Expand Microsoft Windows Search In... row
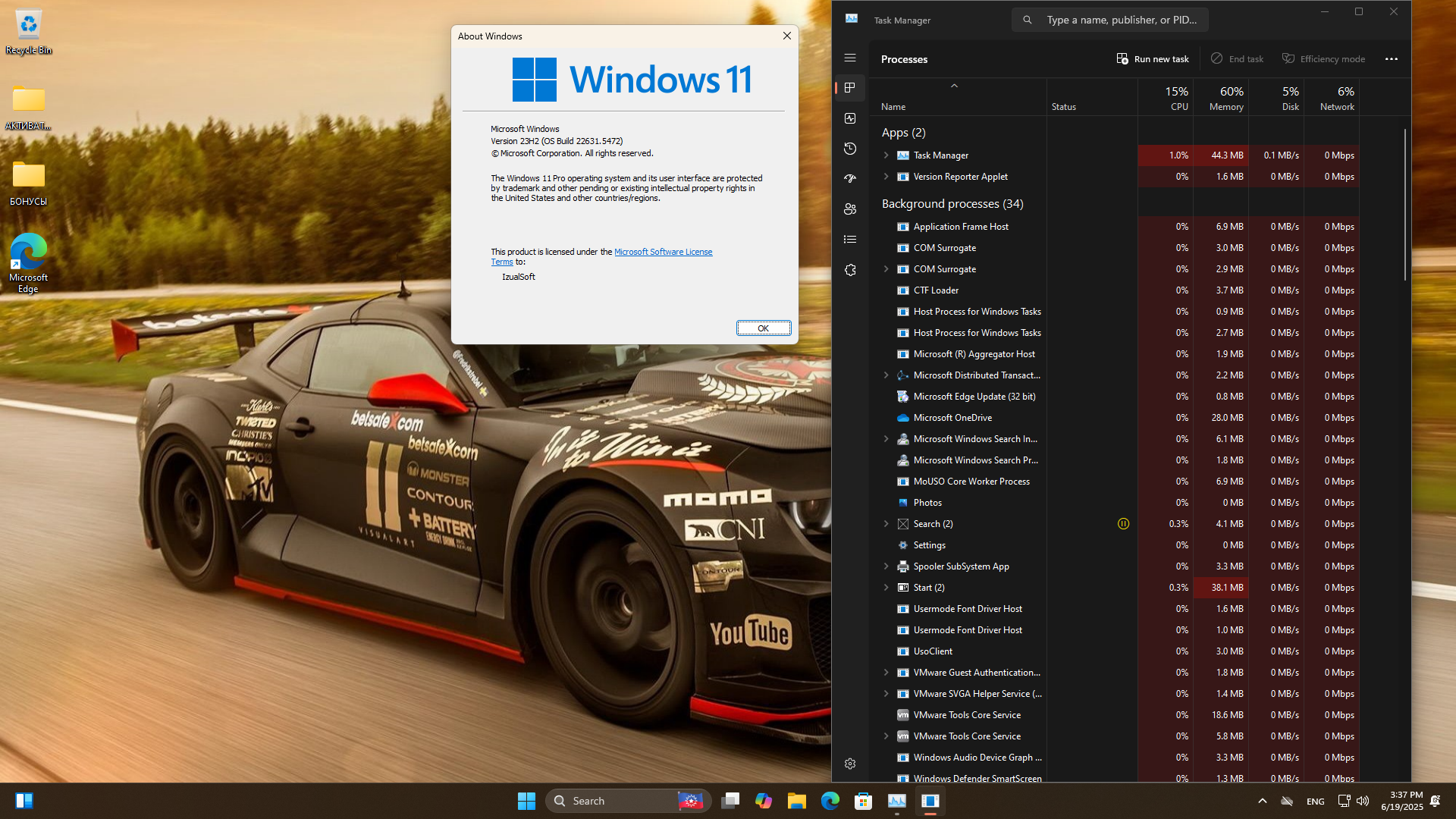This screenshot has width=1456, height=819. point(886,438)
